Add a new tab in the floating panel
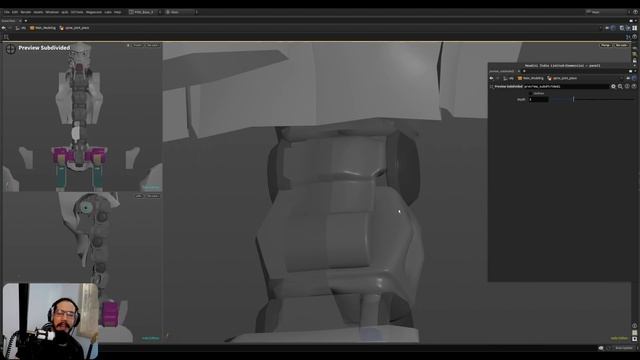 click(x=524, y=71)
